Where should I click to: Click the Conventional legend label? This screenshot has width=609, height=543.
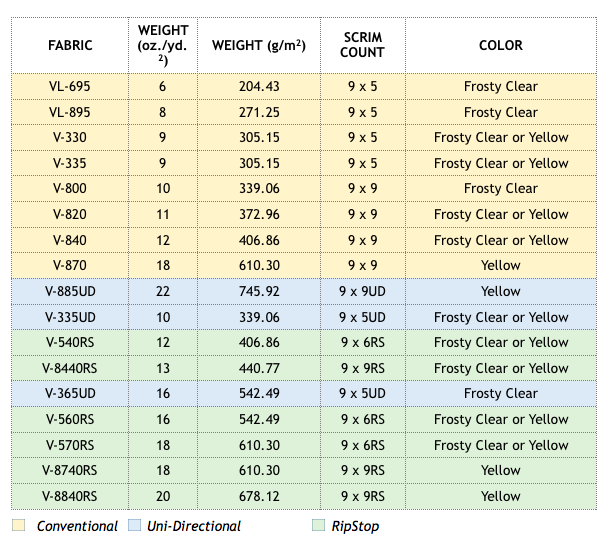[x=77, y=526]
